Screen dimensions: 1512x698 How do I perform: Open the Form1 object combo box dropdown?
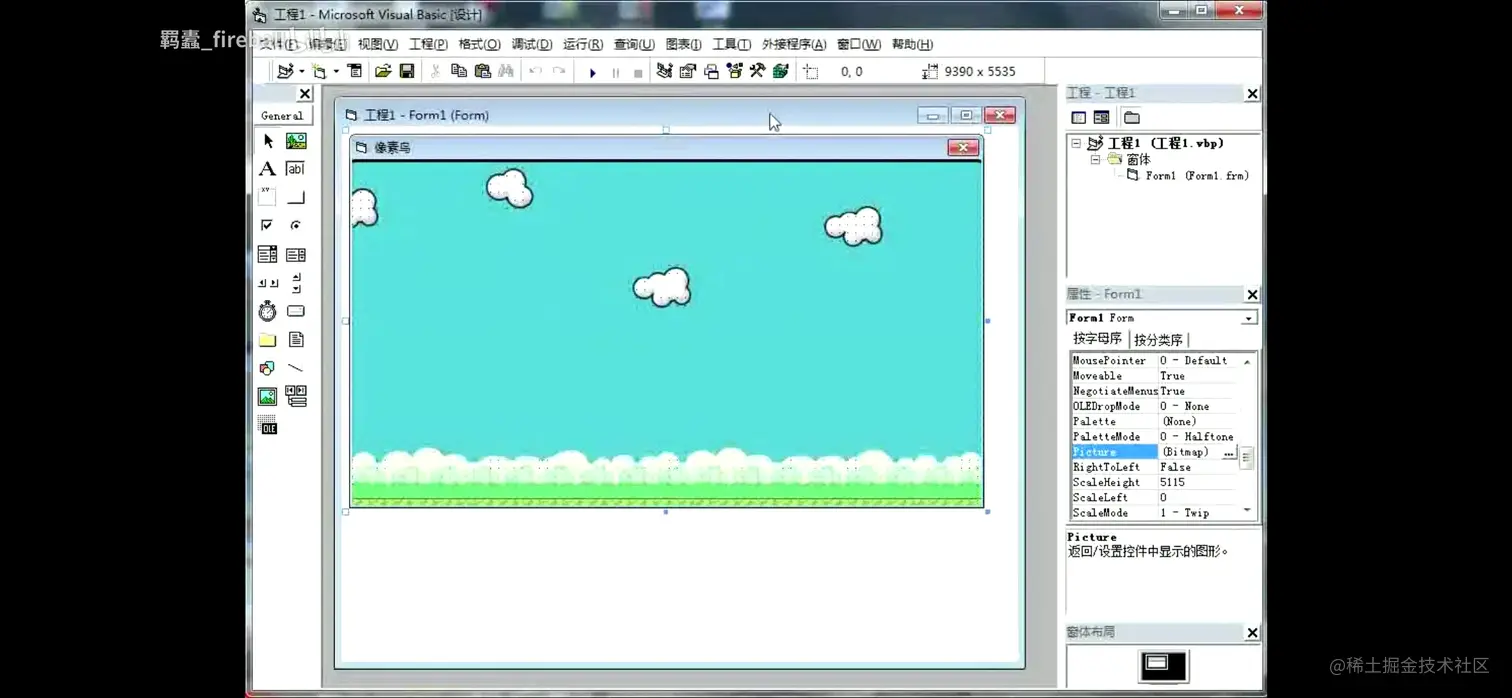tap(1248, 318)
